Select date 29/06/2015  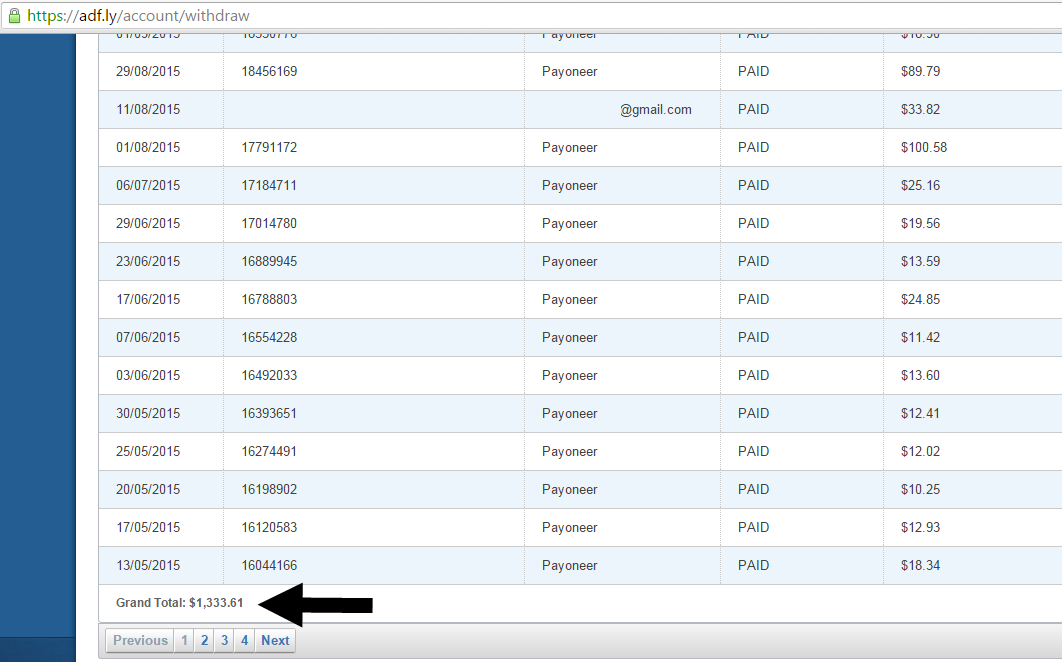[148, 223]
